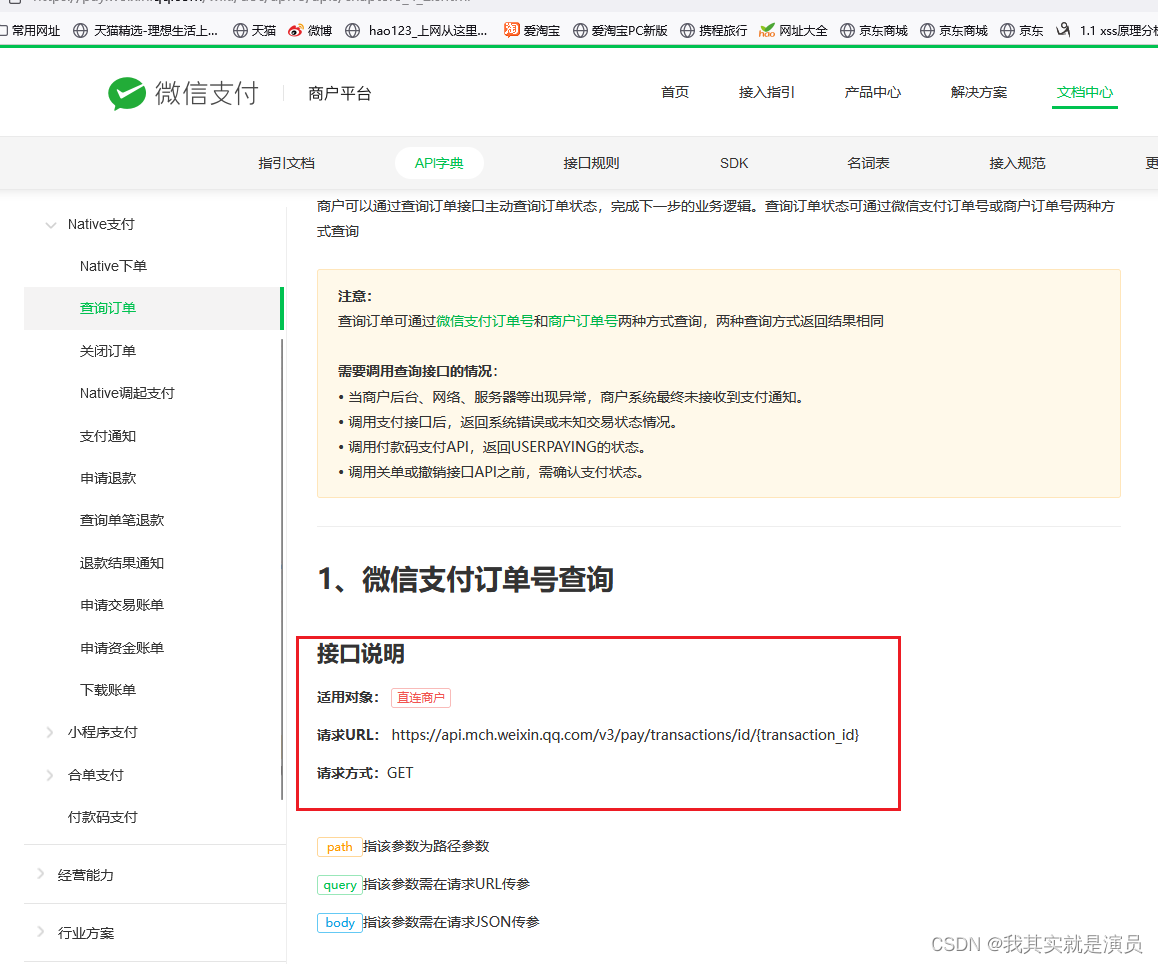Screen dimensions: 1158x964
Task: Open the 携程旅行 bookmark
Action: (x=713, y=30)
